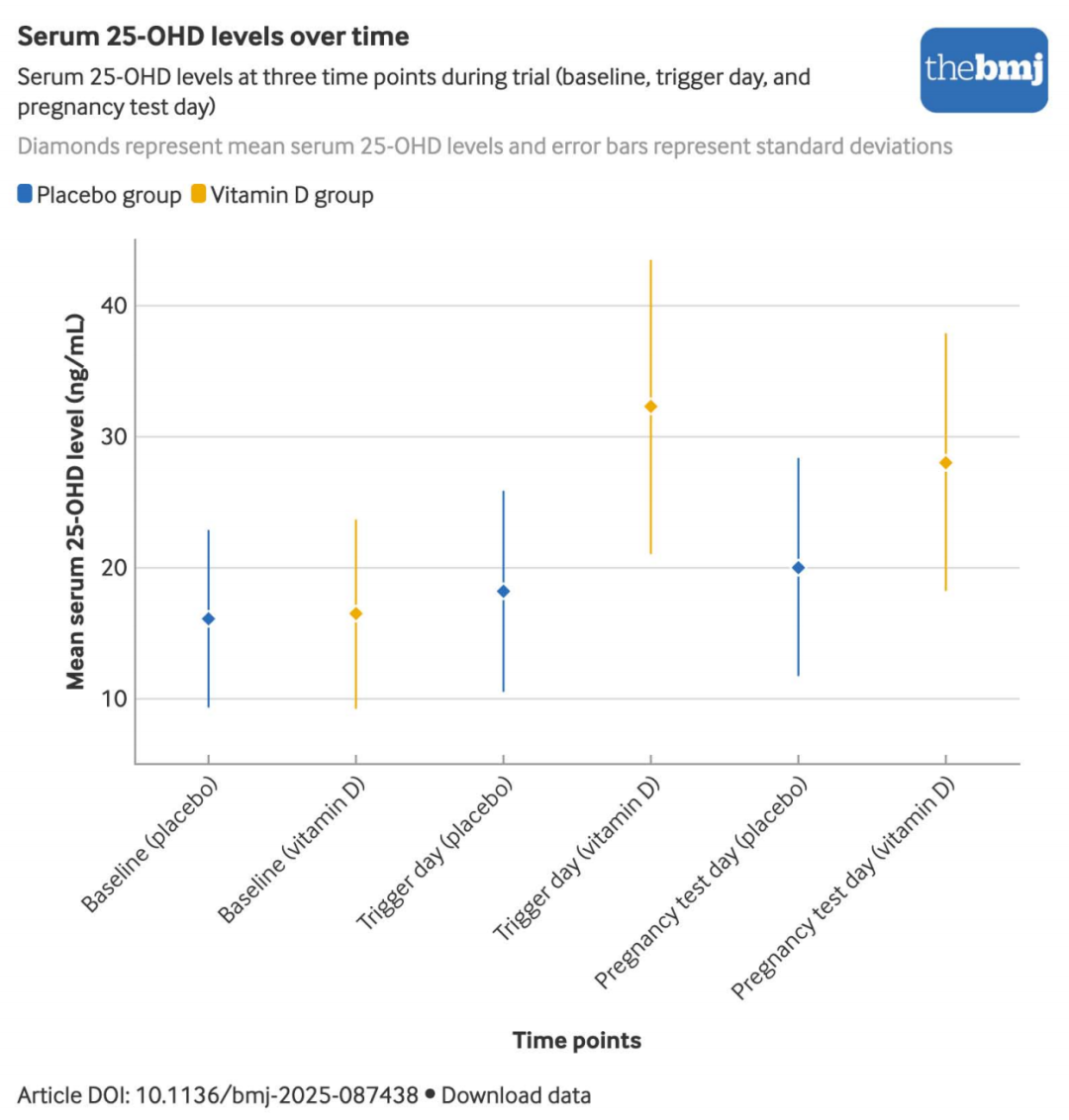Click the chart title 'Serum 25-OHD levels over time'
This screenshot has height=1120, width=1069.
[x=213, y=37]
